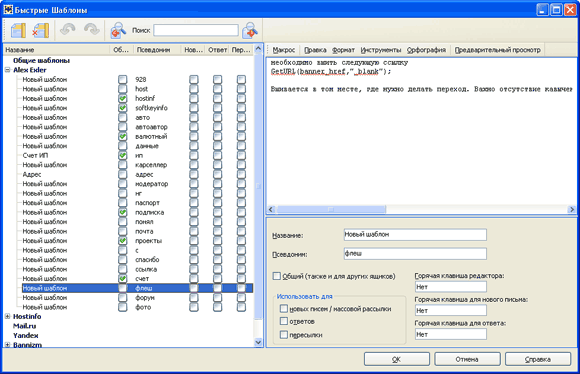Click the Быстрые Шаблоны title bar app icon
The image size is (580, 374).
(x=8, y=9)
